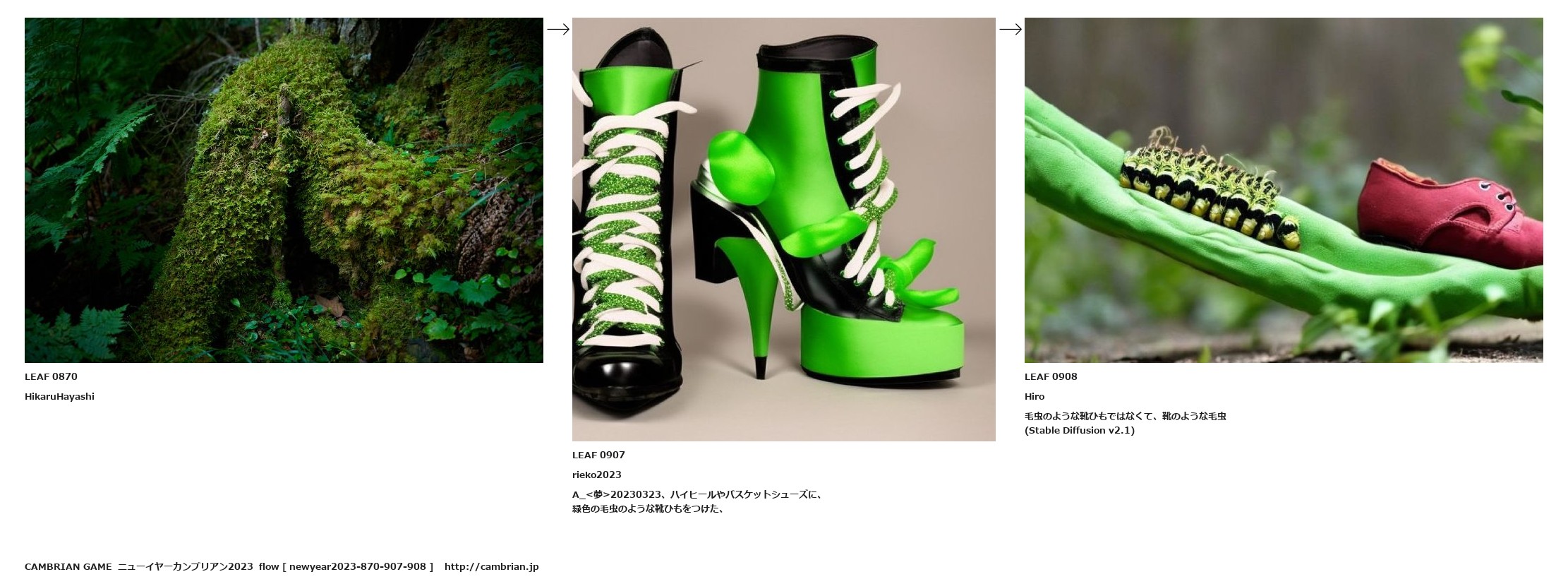Open the caterpillar and red shoe image
Image resolution: width=1568 pixels, height=584 pixels.
[x=1284, y=190]
